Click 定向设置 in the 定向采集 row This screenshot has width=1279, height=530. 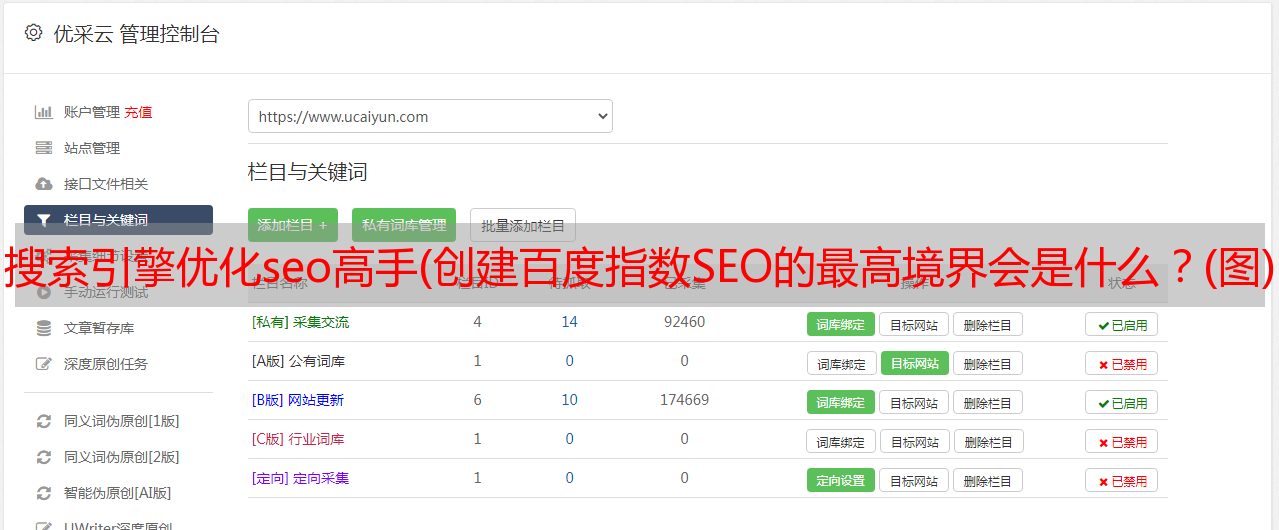(841, 480)
